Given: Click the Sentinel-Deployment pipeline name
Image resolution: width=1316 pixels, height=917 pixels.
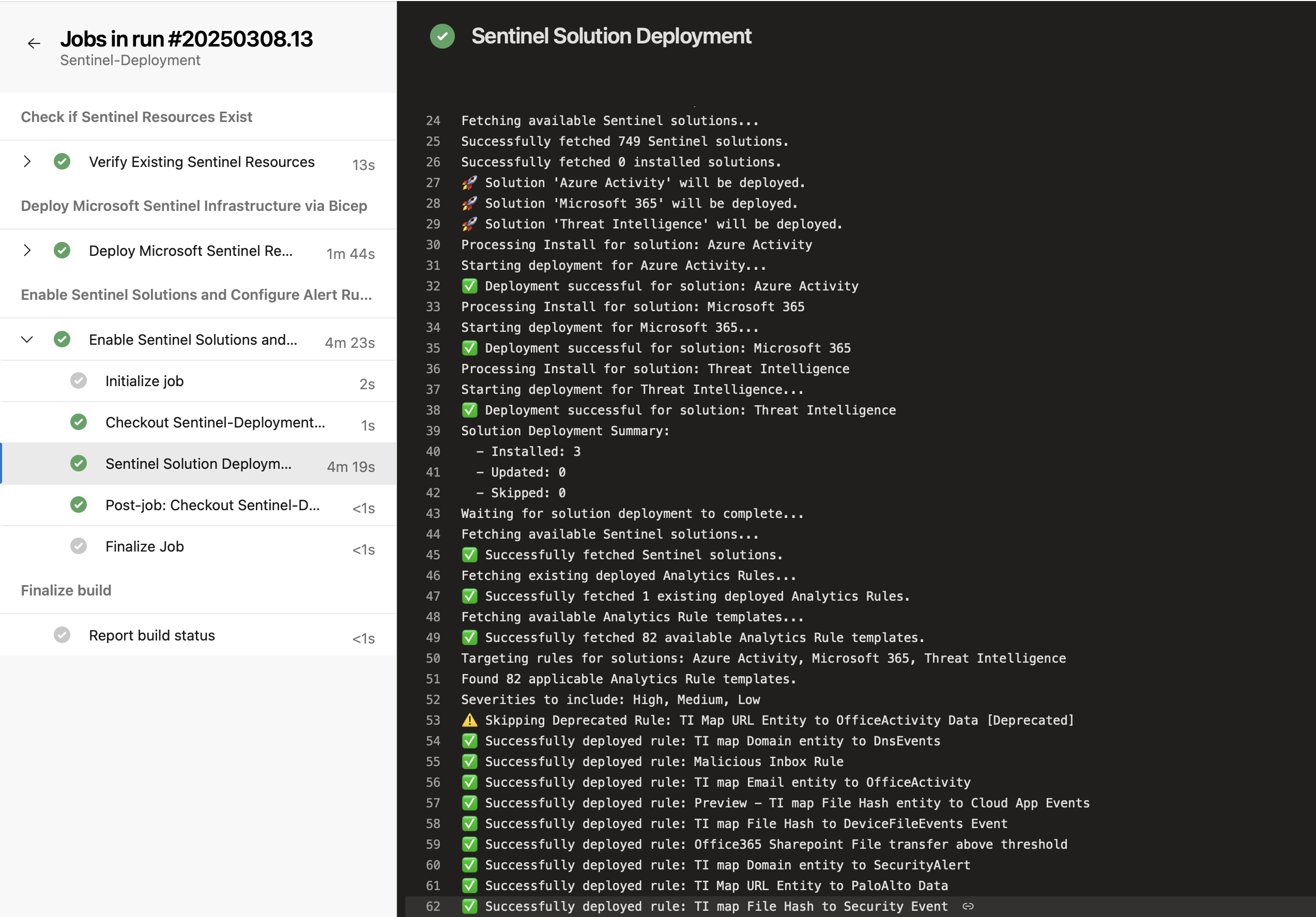Looking at the screenshot, I should (x=130, y=59).
